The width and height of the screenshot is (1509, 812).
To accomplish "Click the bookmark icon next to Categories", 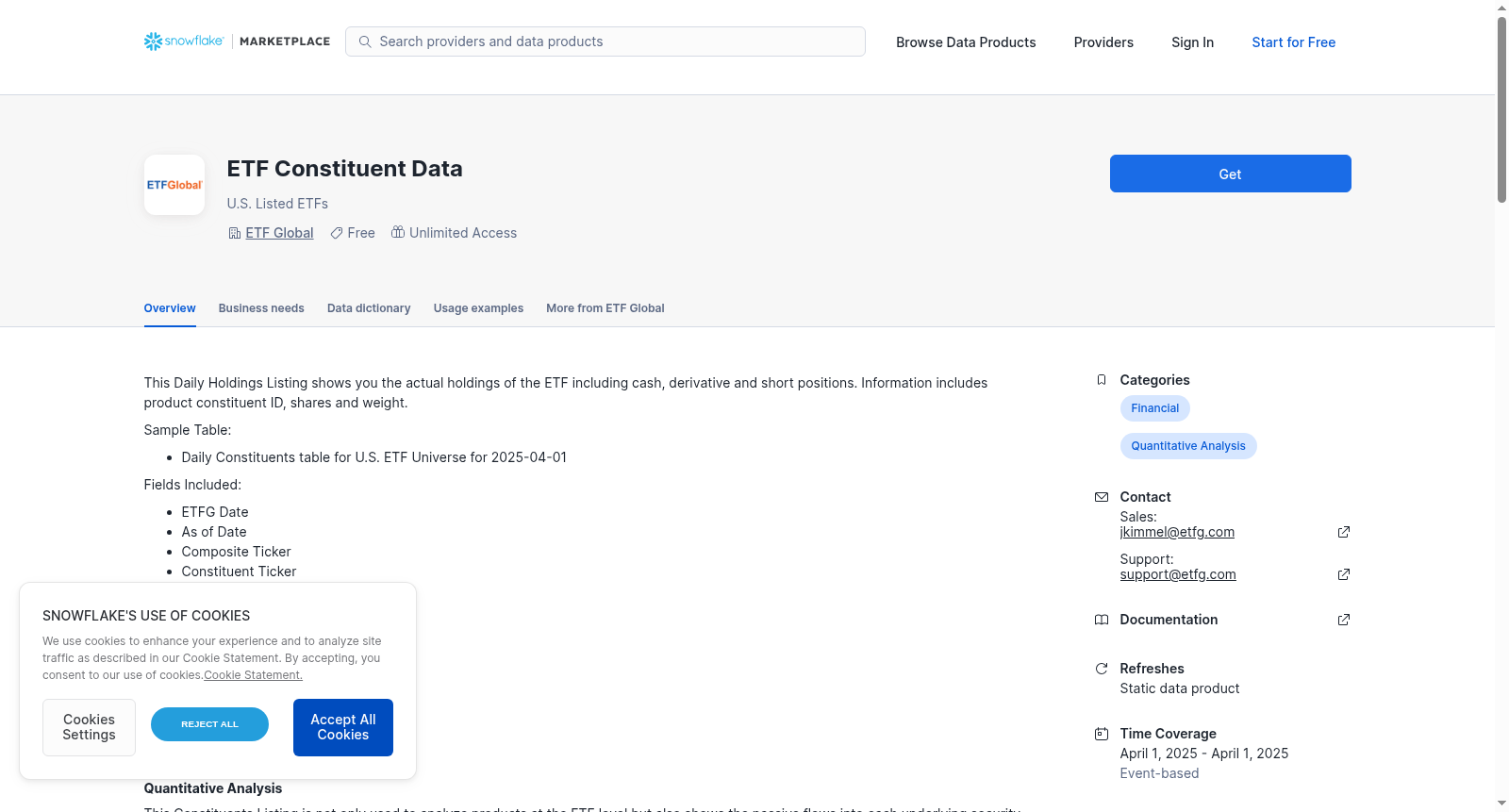I will click(x=1101, y=380).
